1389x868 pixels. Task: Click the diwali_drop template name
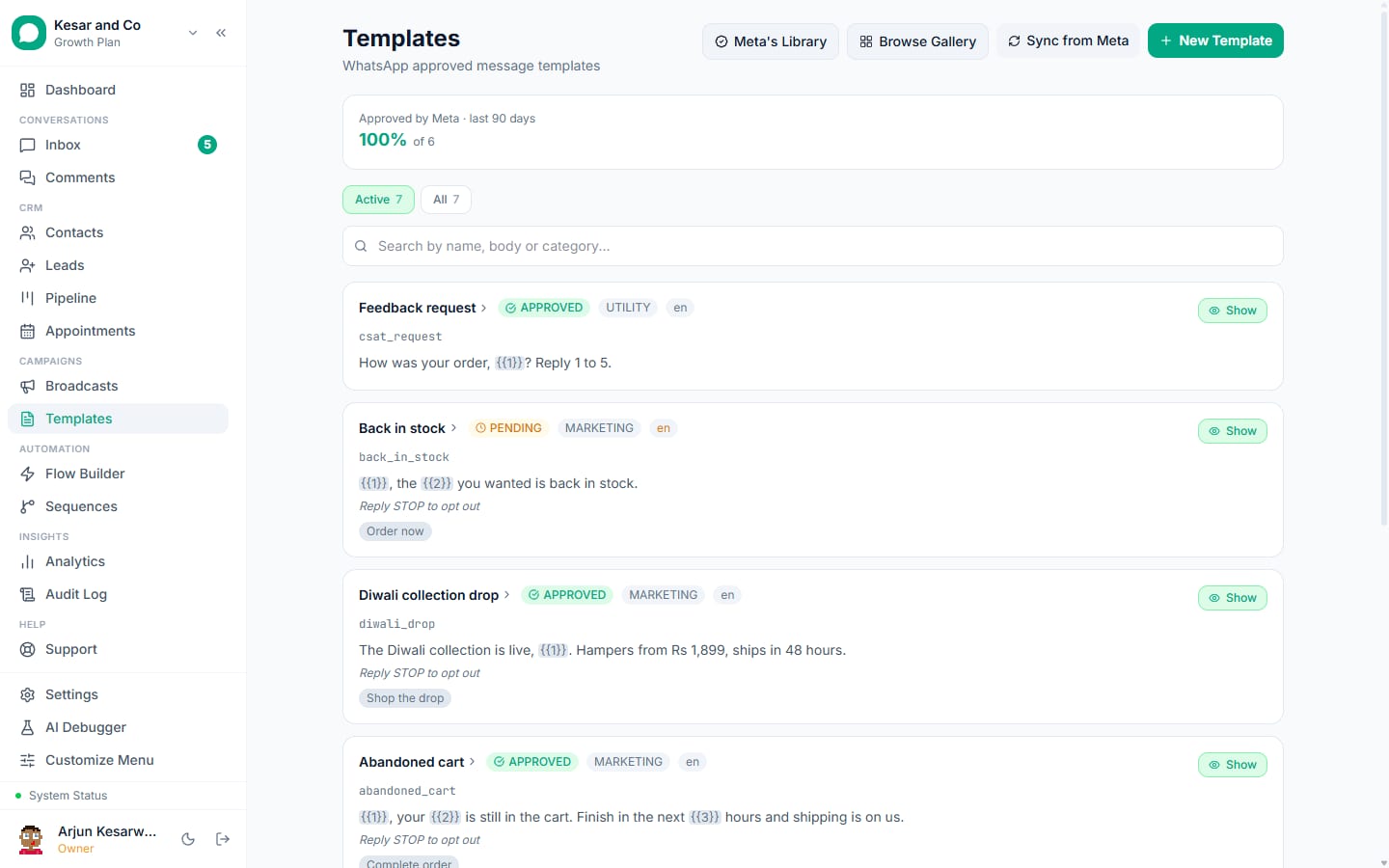click(x=396, y=624)
